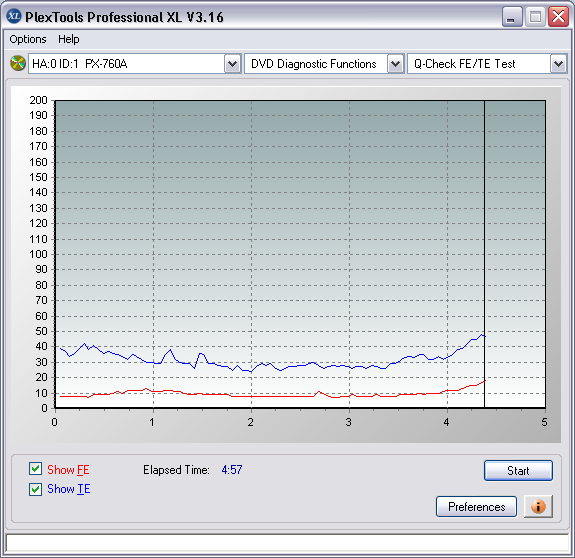This screenshot has height=558, width=575.
Task: Toggle the red Show FE label
Action: click(x=68, y=470)
